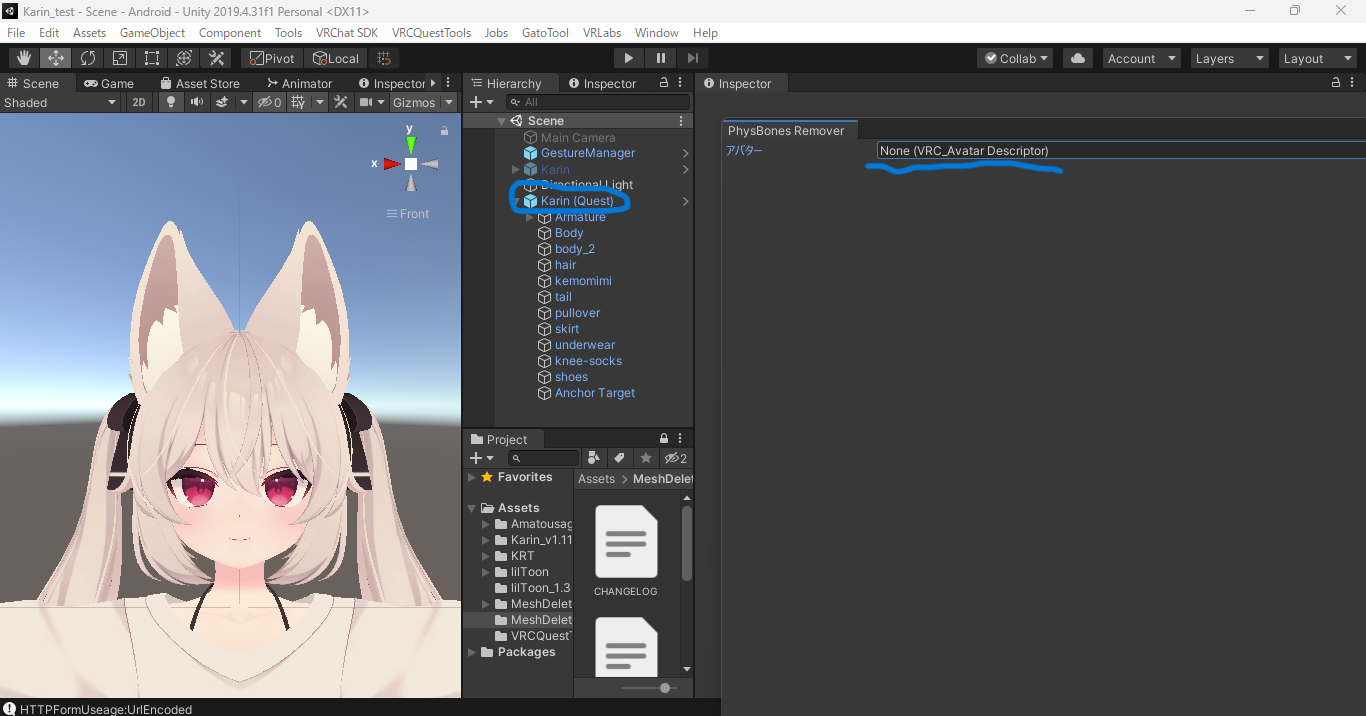Lock the PhysBones Remover window's Inspector panel
This screenshot has width=1366, height=716.
(x=1337, y=83)
